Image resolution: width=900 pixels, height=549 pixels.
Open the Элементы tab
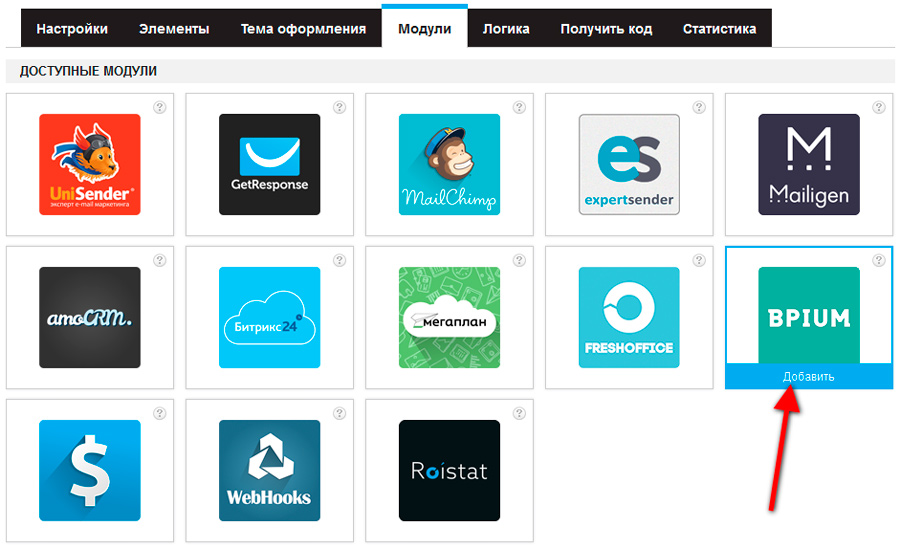(175, 29)
